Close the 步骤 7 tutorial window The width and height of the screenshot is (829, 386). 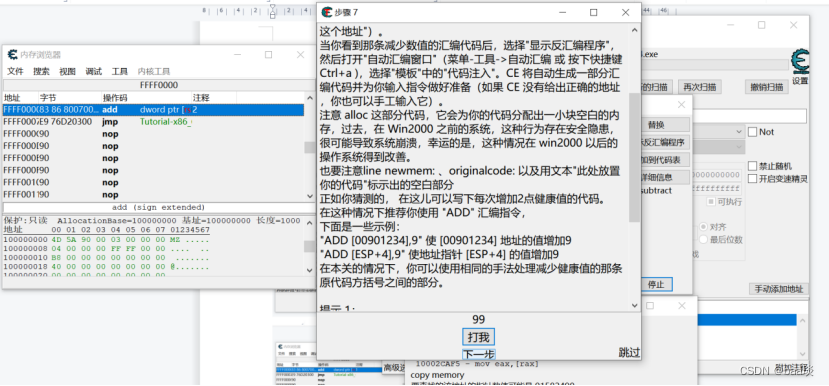pos(625,12)
